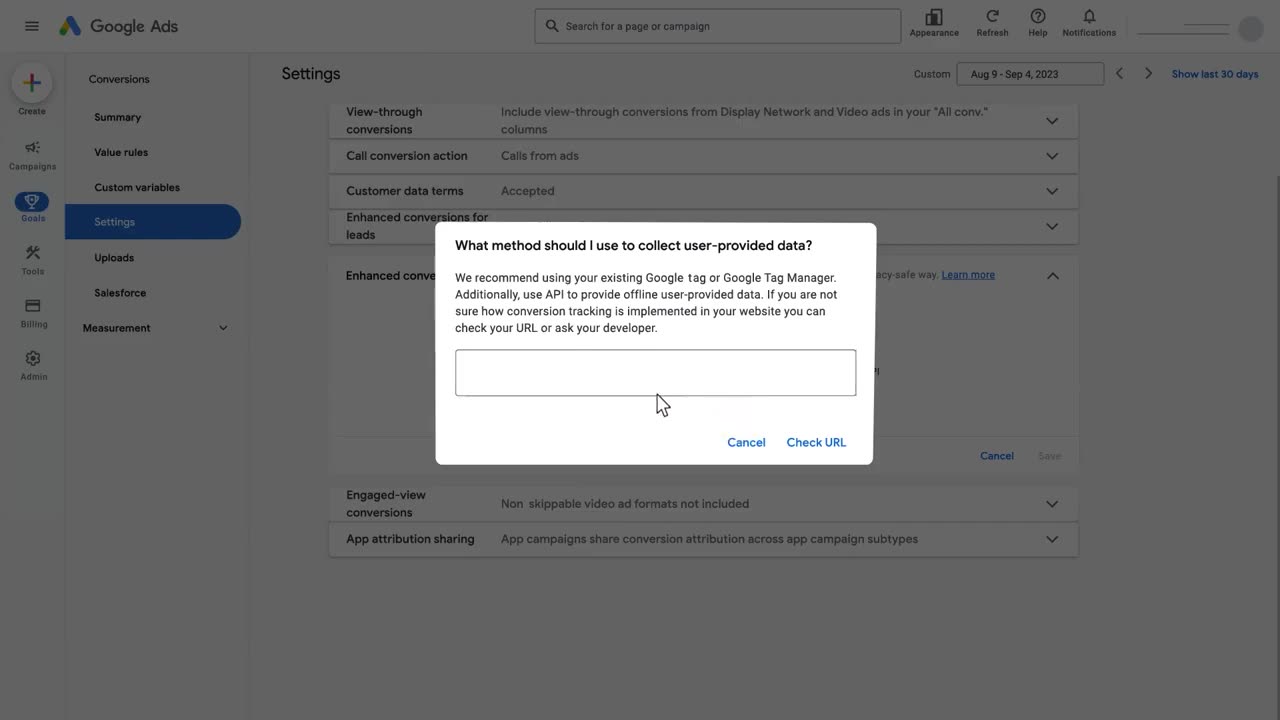Expand Engaged-view conversions section

coord(1052,504)
